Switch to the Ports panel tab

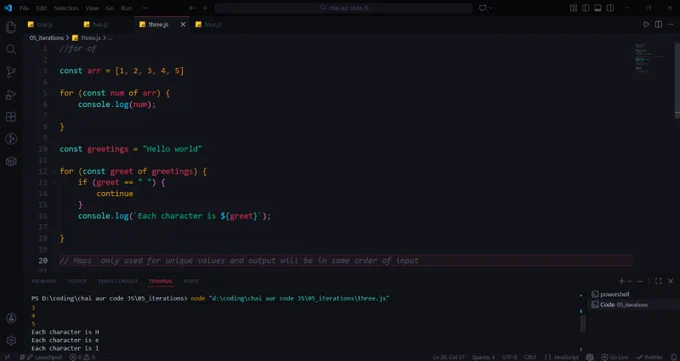[191, 281]
